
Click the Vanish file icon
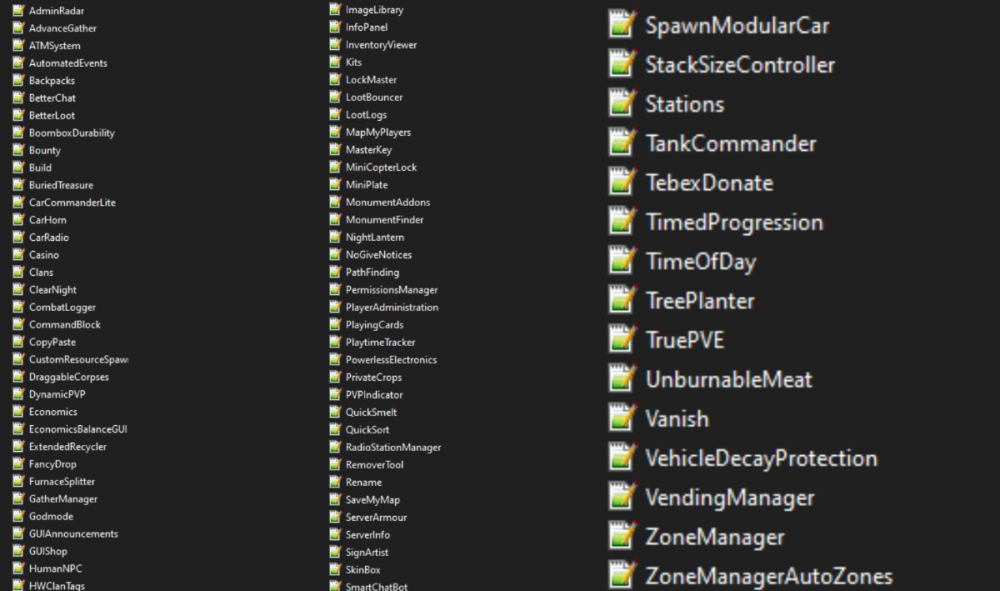tap(621, 419)
